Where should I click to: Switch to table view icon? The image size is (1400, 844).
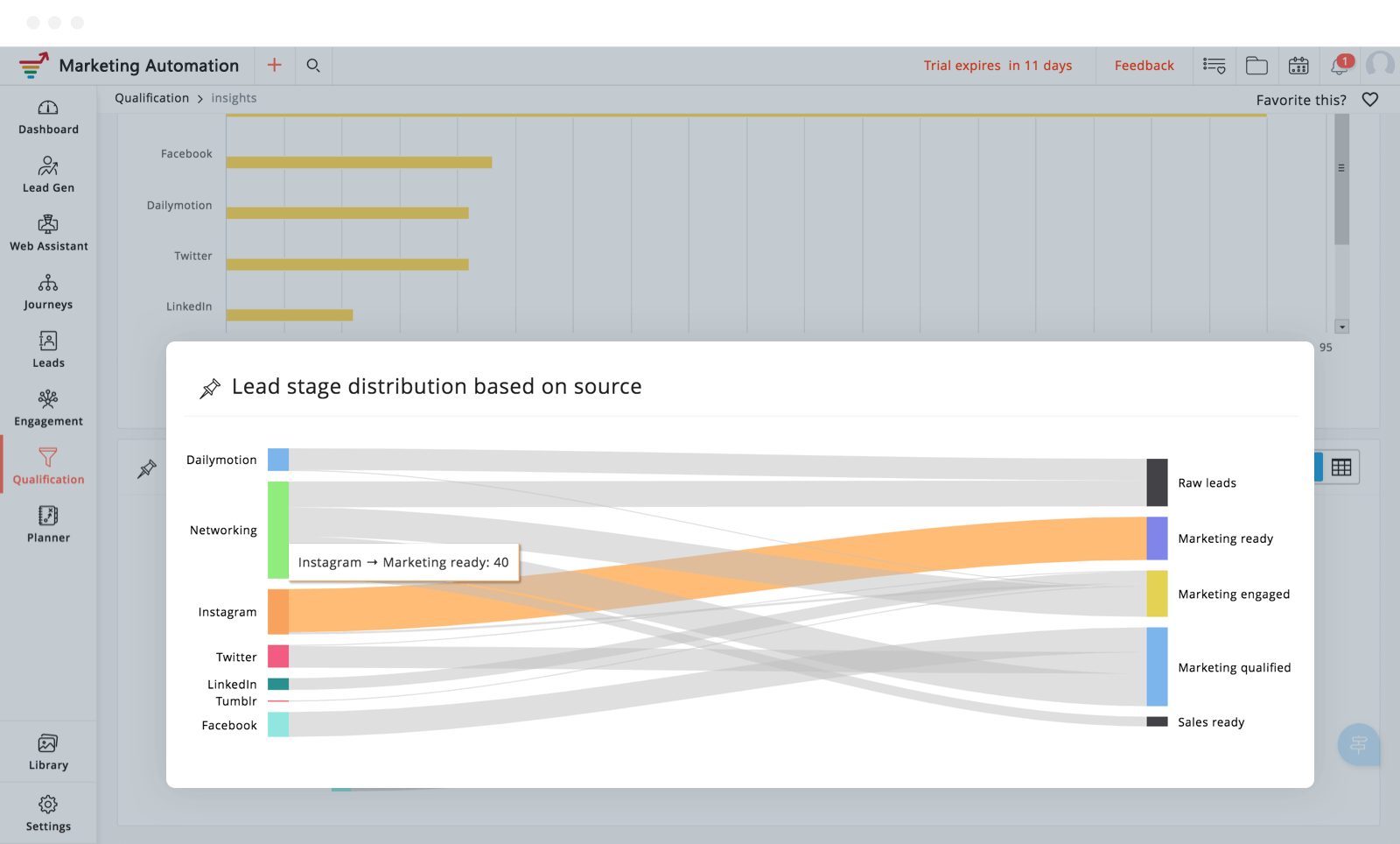pos(1341,468)
